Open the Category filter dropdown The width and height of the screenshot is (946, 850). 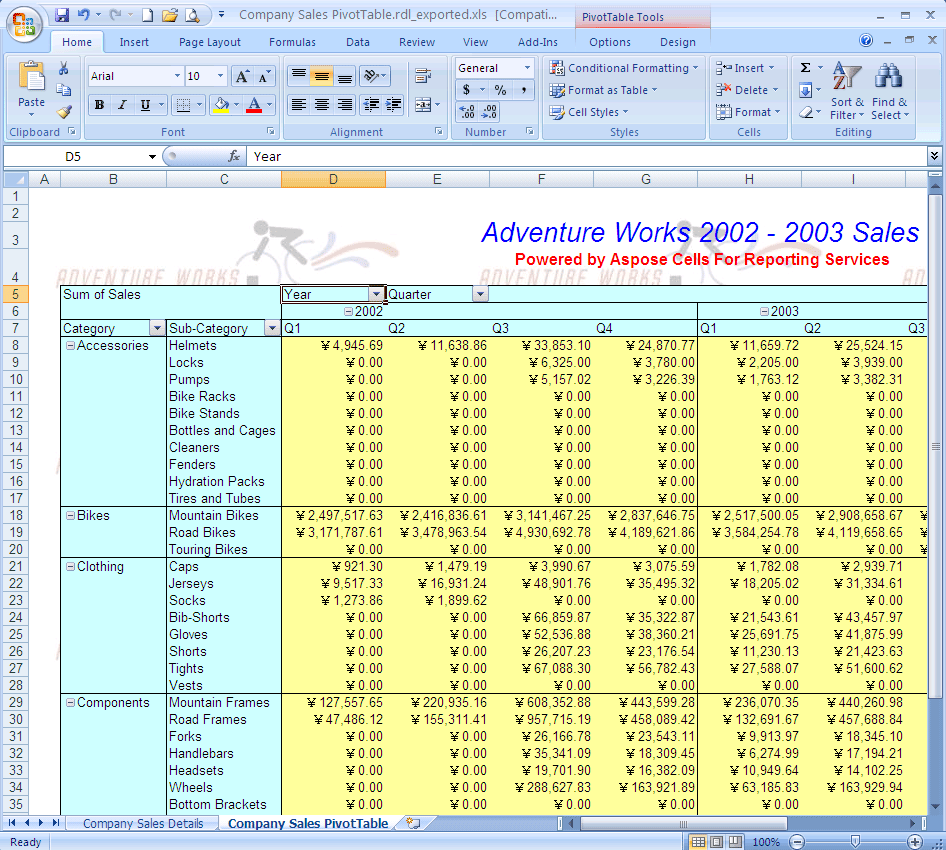point(156,327)
